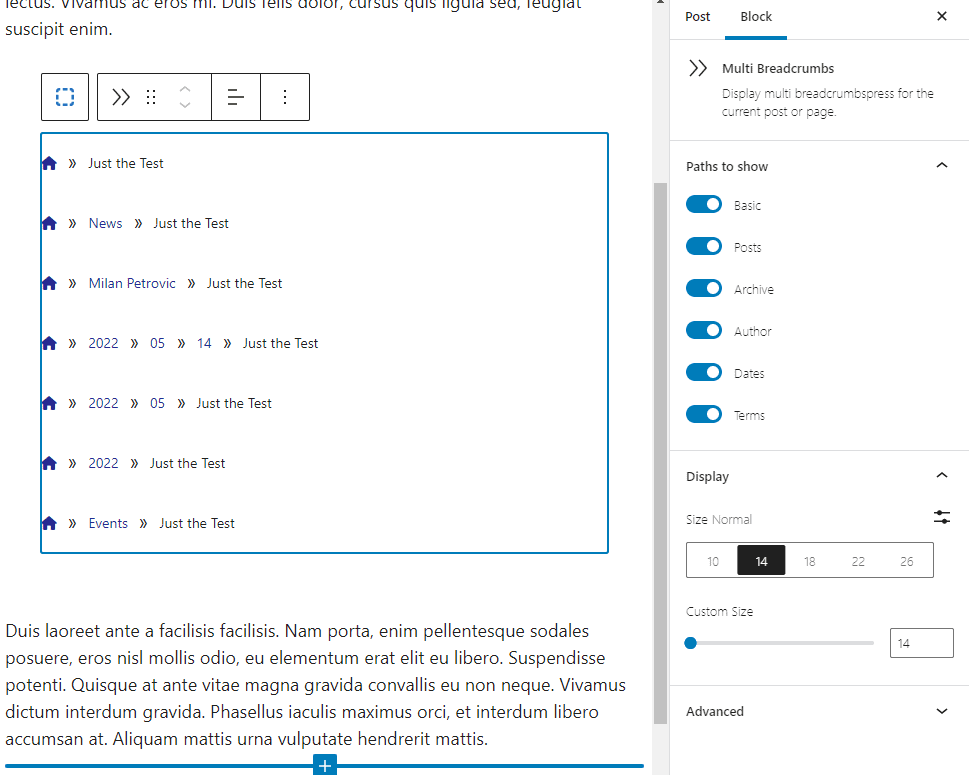Image resolution: width=969 pixels, height=775 pixels.
Task: Disable the Author path toggle
Action: 703,331
